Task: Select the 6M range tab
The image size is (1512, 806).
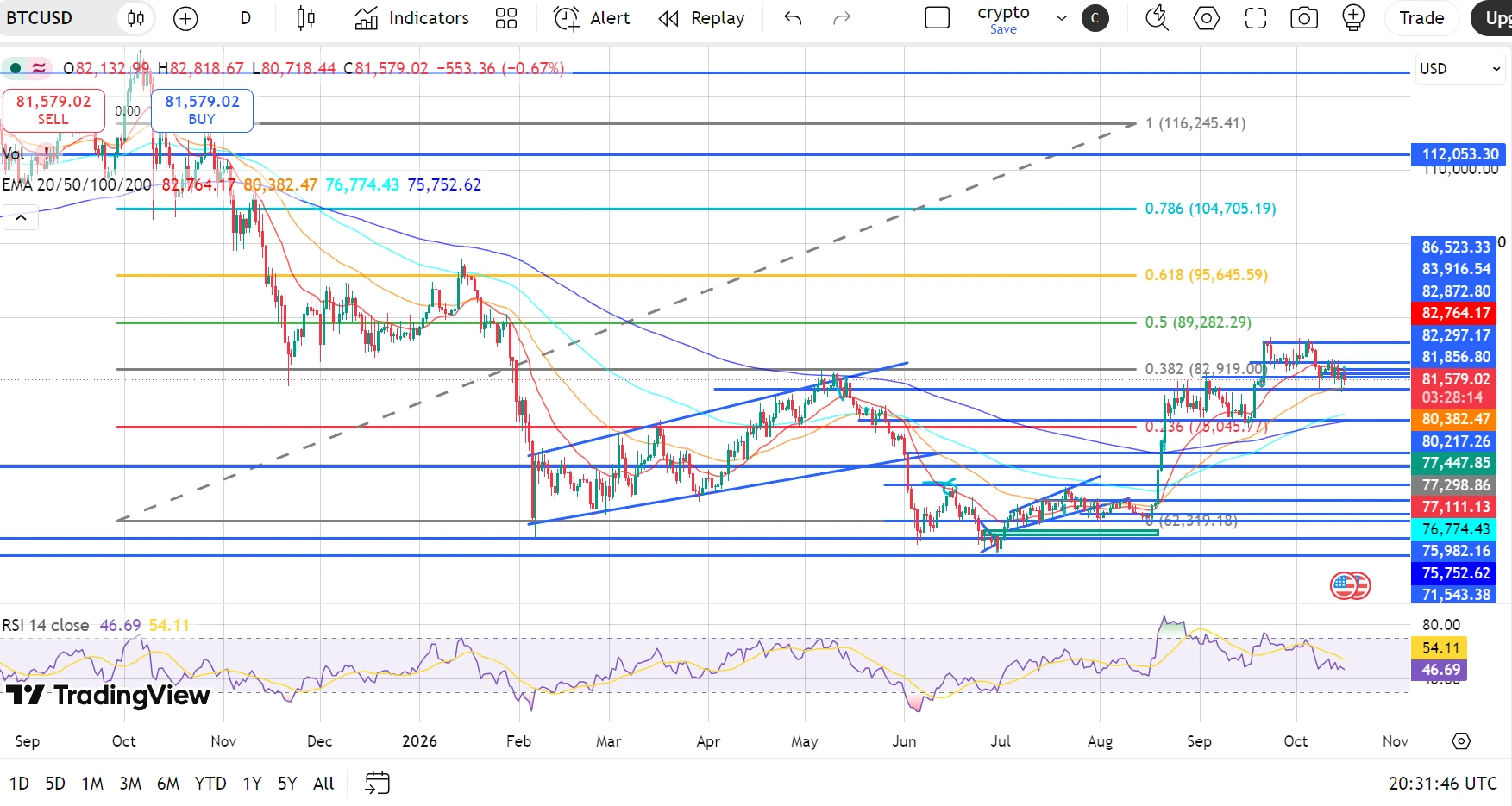Action: pyautogui.click(x=168, y=784)
